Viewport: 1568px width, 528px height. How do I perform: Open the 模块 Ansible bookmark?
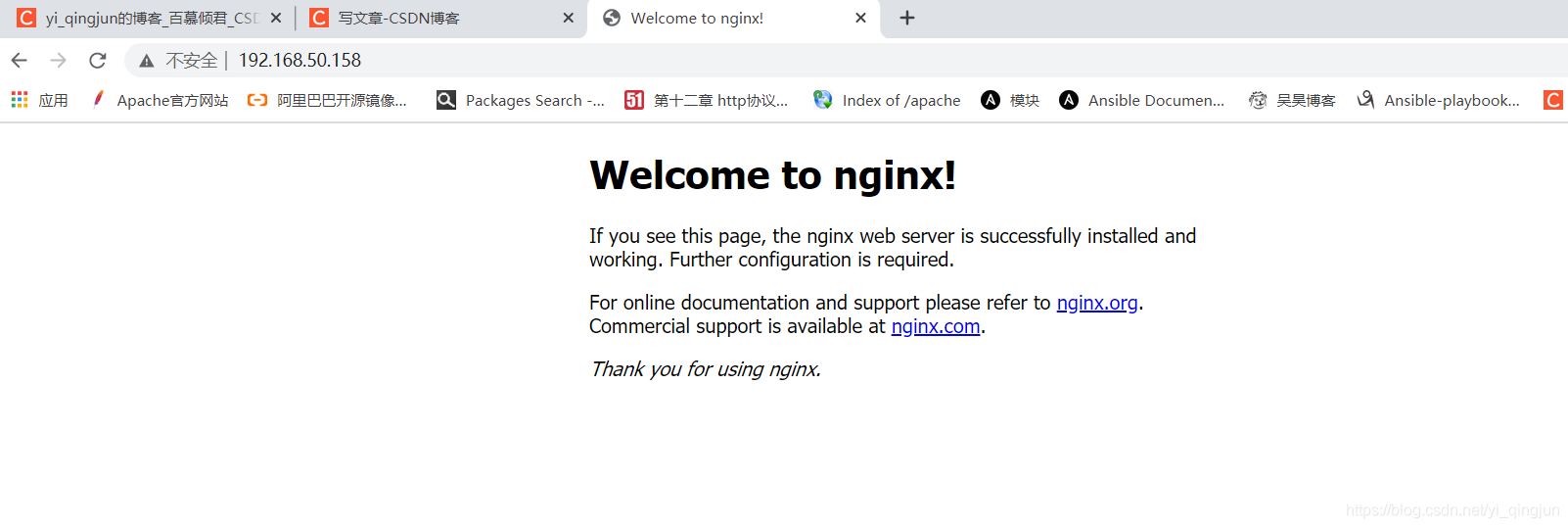[x=1010, y=100]
